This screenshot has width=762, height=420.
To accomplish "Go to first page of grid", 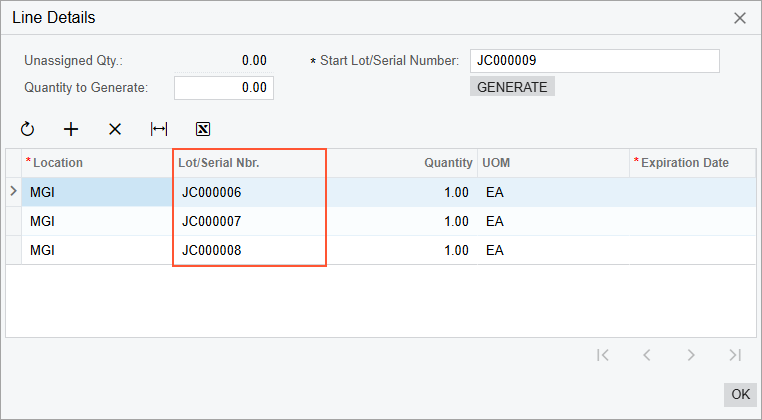I will pyautogui.click(x=602, y=354).
